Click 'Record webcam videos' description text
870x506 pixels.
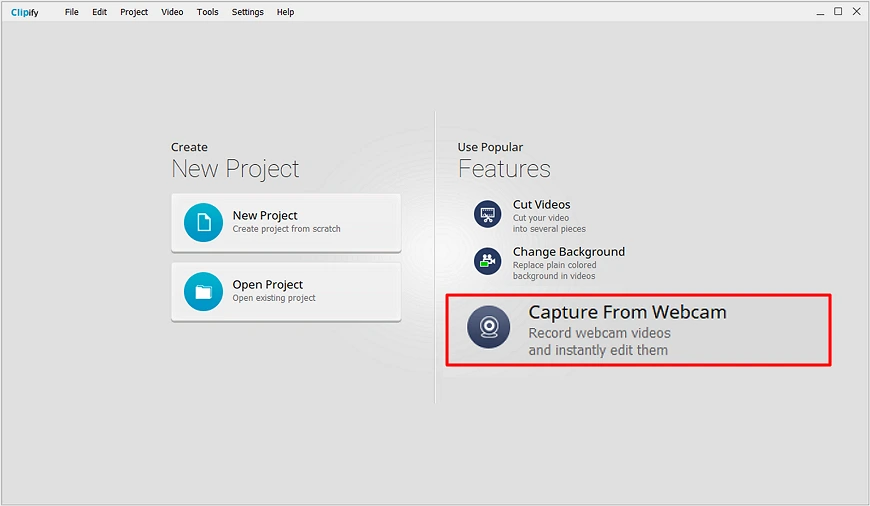click(599, 333)
